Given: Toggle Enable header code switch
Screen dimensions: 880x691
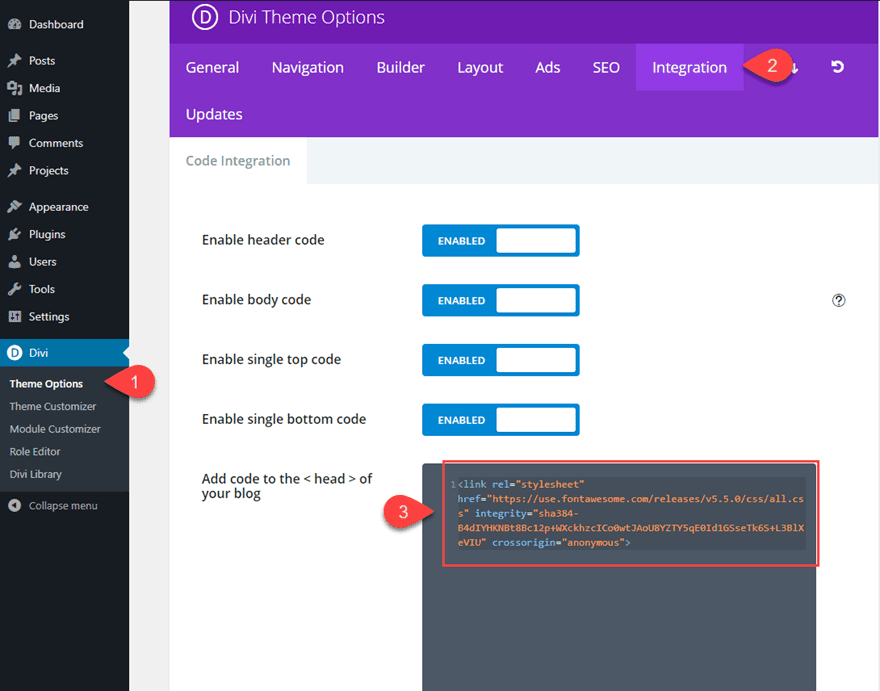Looking at the screenshot, I should [x=501, y=241].
